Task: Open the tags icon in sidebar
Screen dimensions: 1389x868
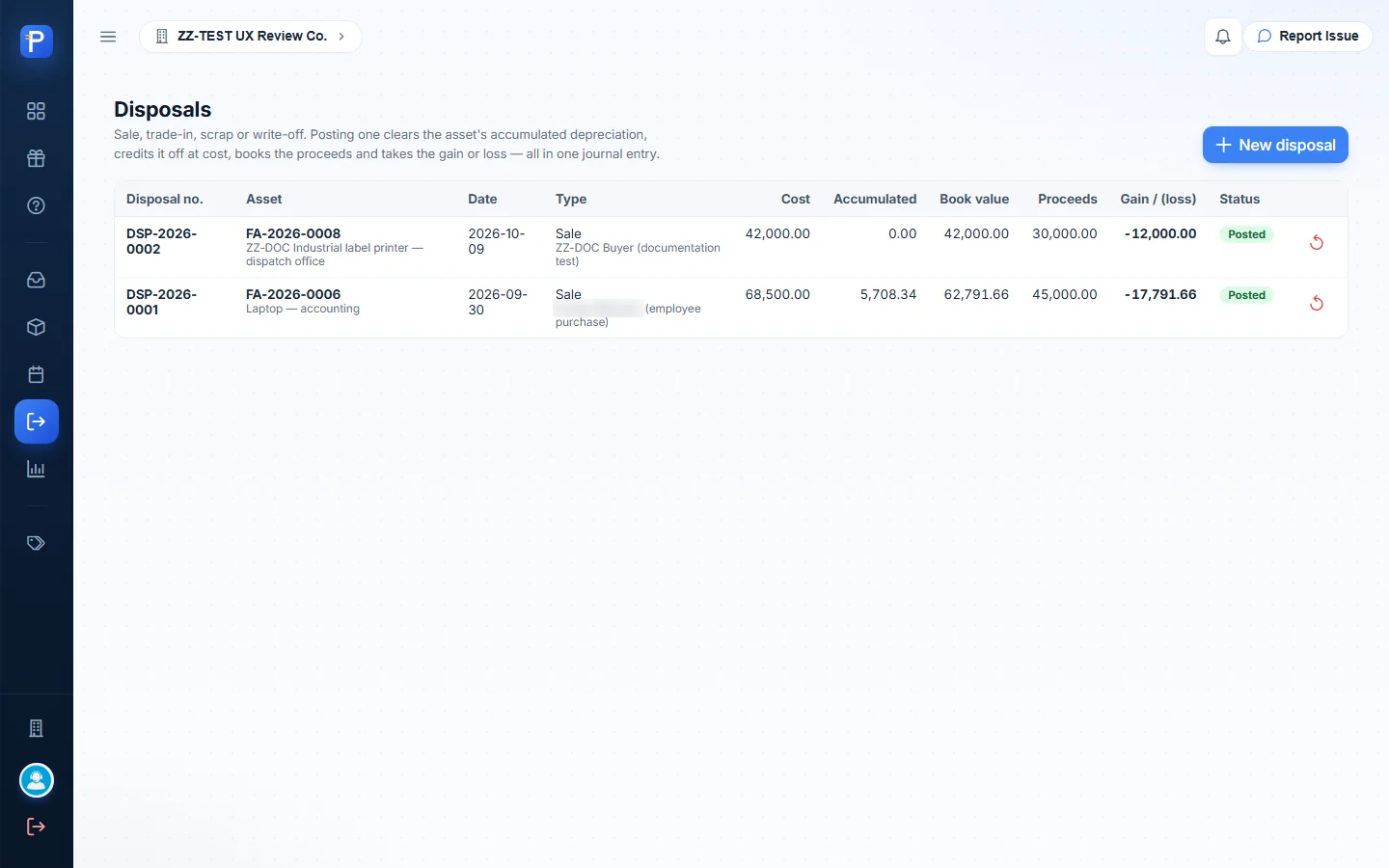Action: point(37,543)
